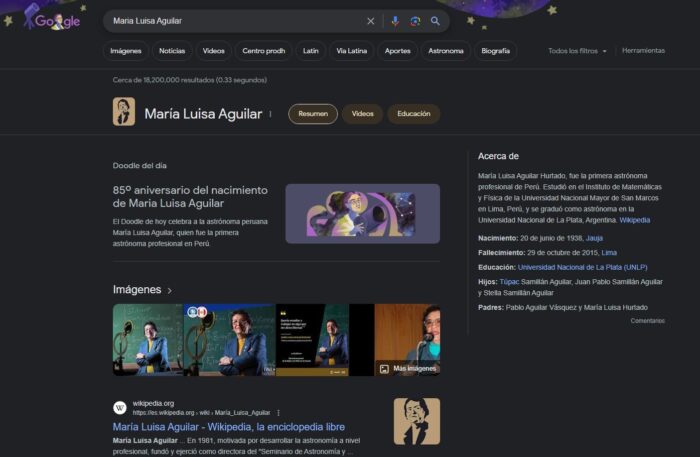Expand Imágenes section via chevron arrow
The width and height of the screenshot is (700, 457).
170,291
